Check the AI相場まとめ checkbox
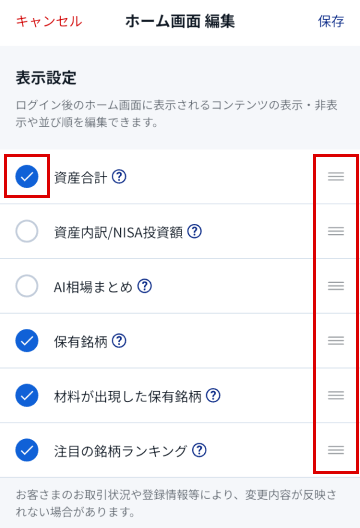Image resolution: width=360 pixels, height=528 pixels. click(x=27, y=286)
